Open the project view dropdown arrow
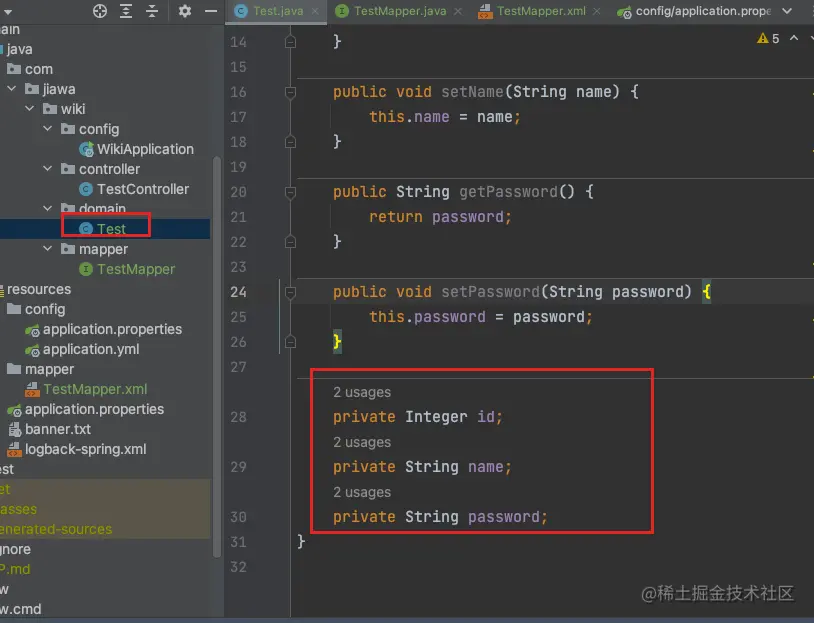This screenshot has width=814, height=623. [7, 11]
